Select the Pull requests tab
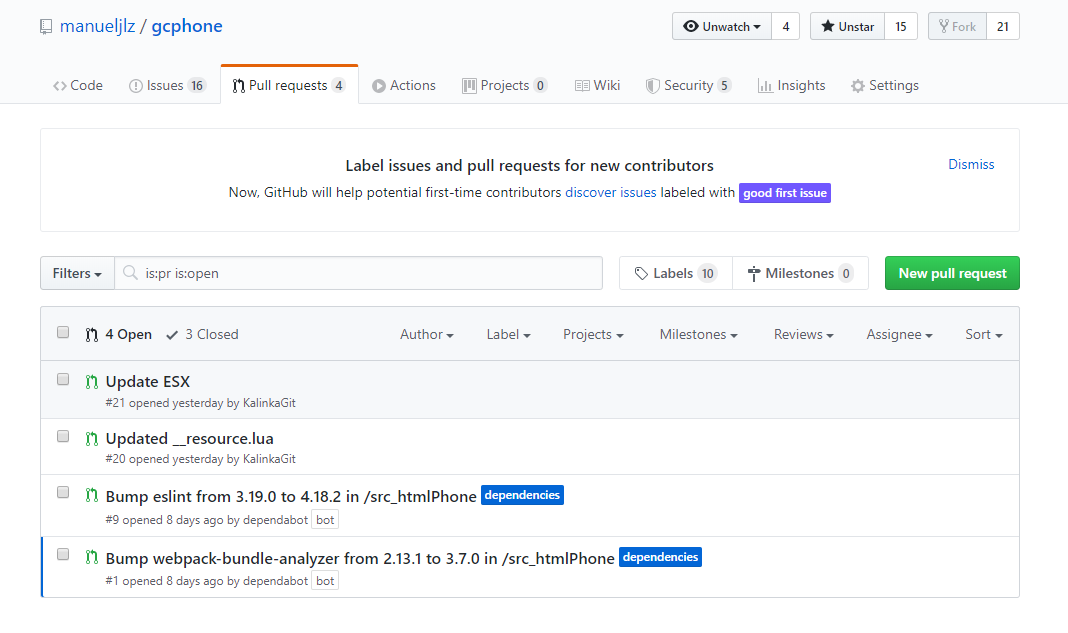The height and width of the screenshot is (633, 1068). pyautogui.click(x=289, y=85)
